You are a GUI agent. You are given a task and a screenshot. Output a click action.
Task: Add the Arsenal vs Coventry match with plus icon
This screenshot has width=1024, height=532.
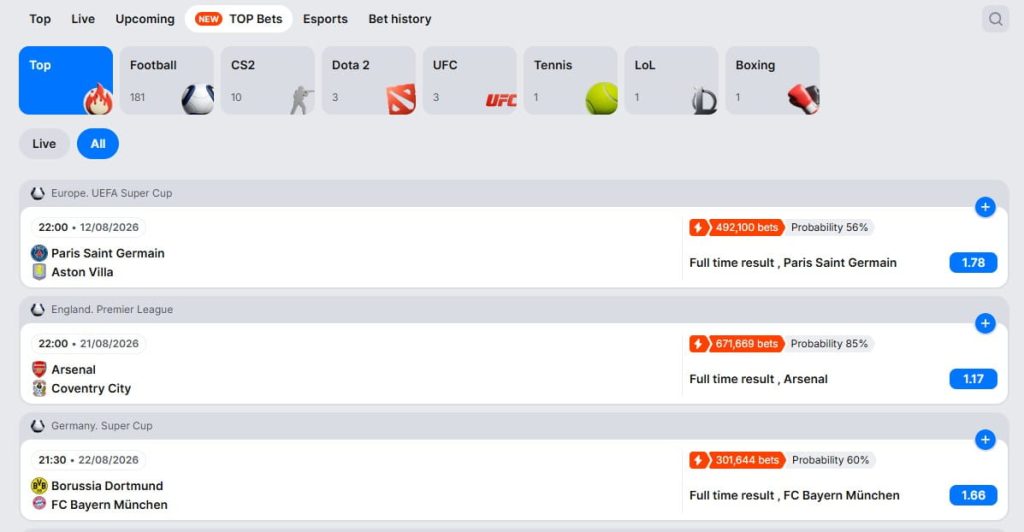[985, 323]
